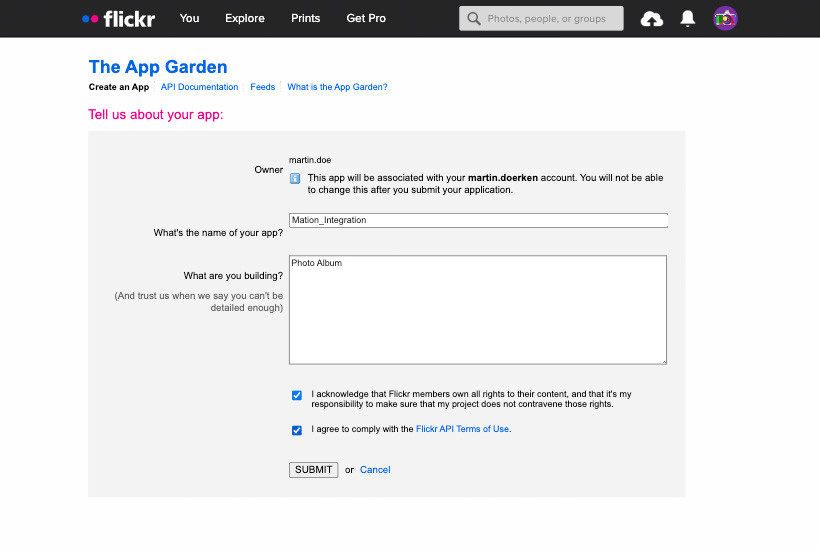Focus the Photos, people, or groups search box
This screenshot has width=820, height=550.
pos(541,18)
